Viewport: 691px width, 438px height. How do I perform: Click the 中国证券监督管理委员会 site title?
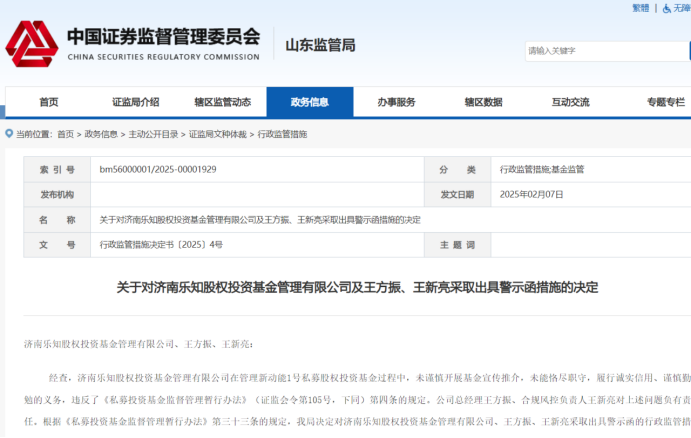click(x=163, y=35)
